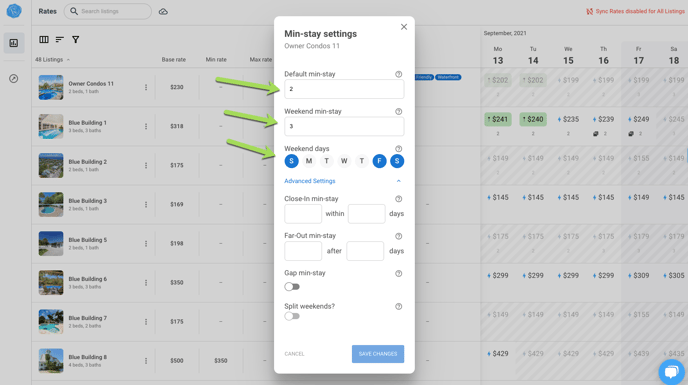Click the Advanced Settings link
Image resolution: width=688 pixels, height=385 pixels.
(310, 181)
